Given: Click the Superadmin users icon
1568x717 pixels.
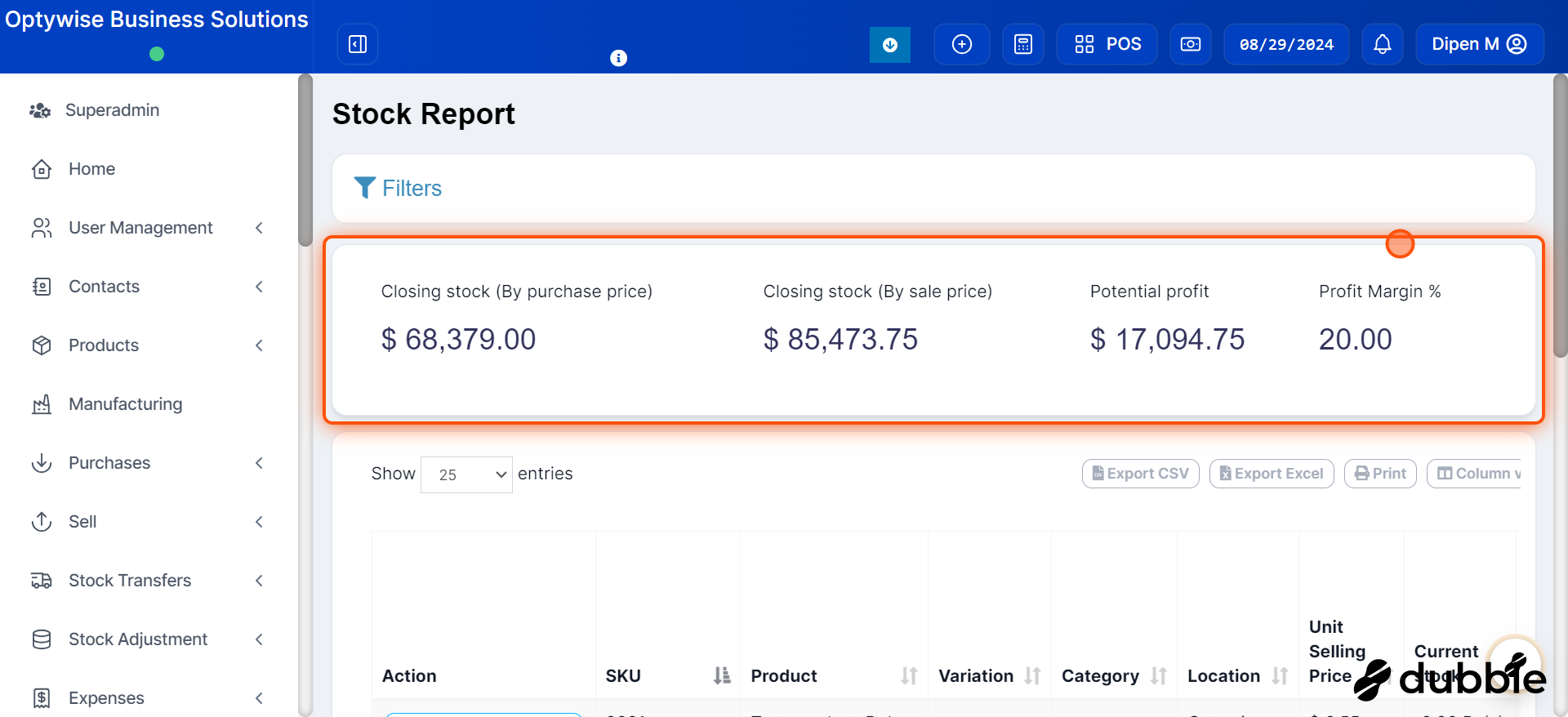Looking at the screenshot, I should 40,110.
